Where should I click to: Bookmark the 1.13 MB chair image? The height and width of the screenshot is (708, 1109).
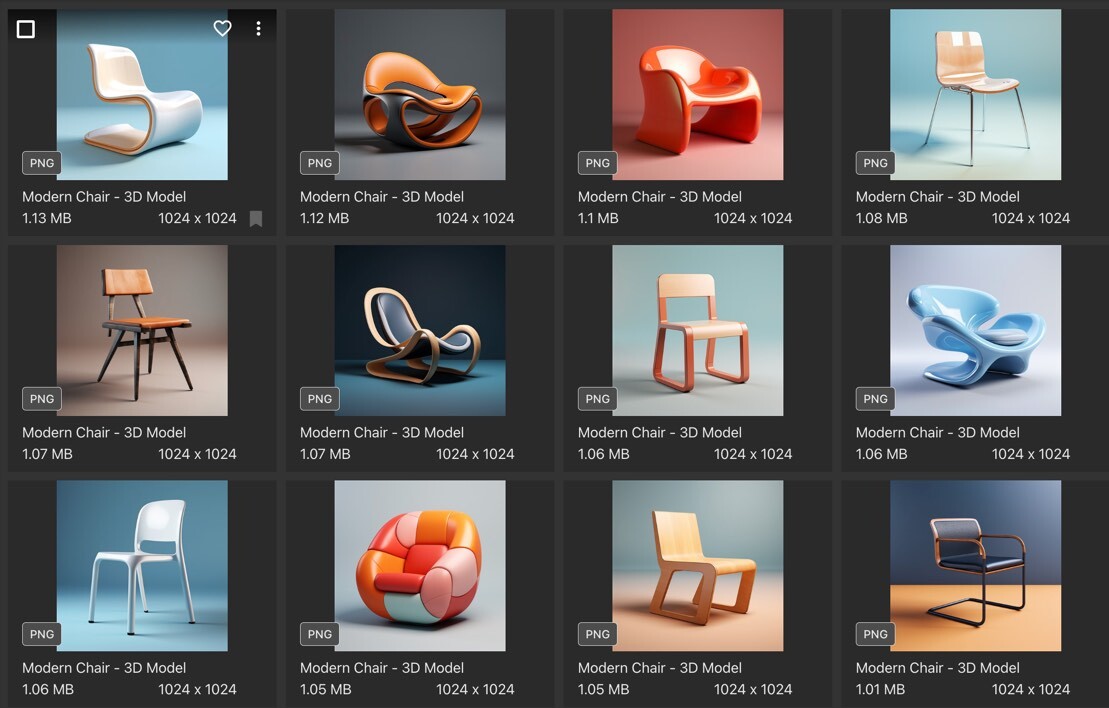tap(256, 218)
